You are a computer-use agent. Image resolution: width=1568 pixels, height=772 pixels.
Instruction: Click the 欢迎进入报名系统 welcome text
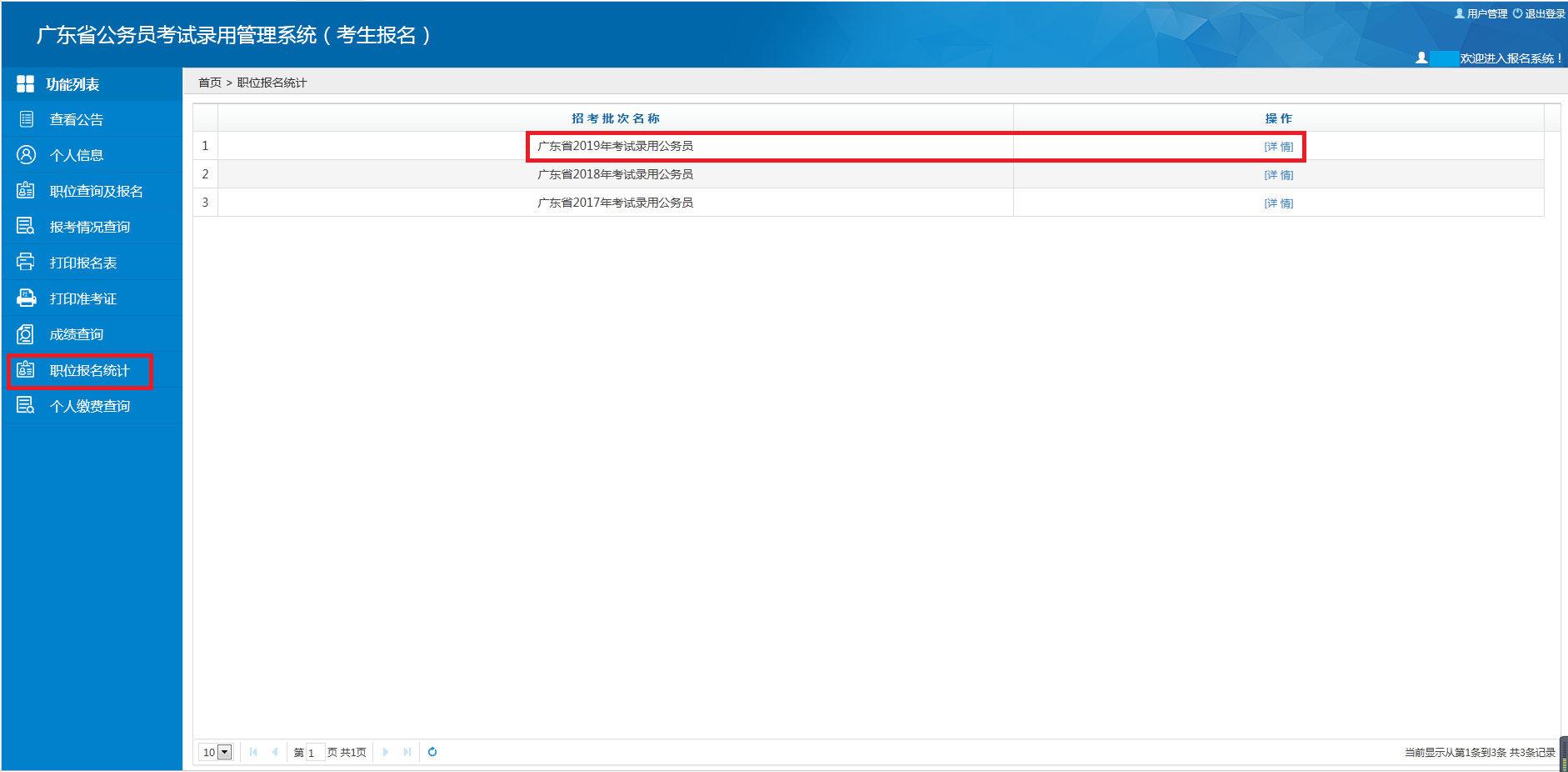1511,58
